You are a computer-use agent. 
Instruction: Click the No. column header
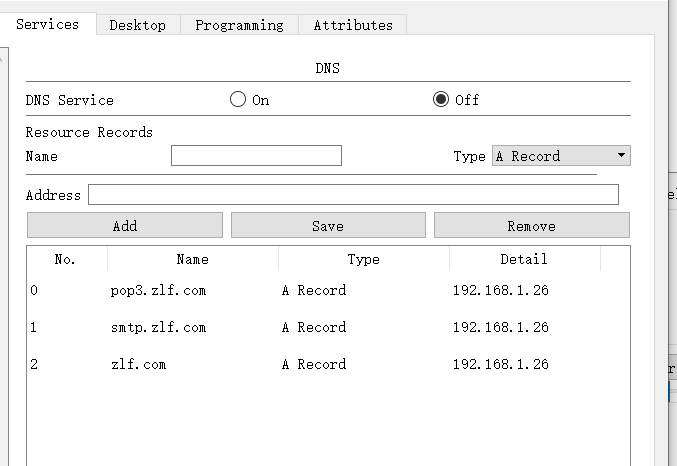(65, 259)
